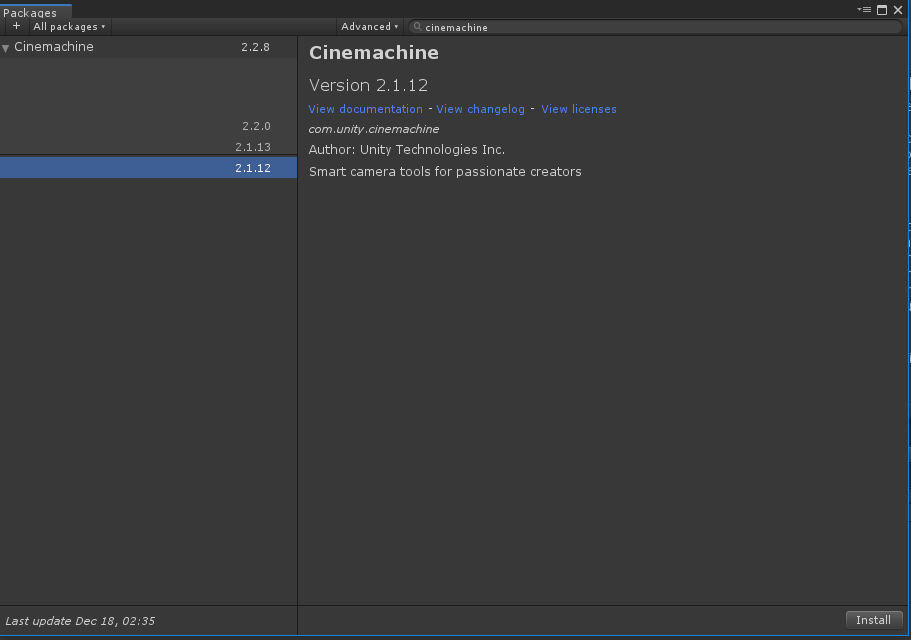Close the Packages window
This screenshot has height=640, width=911.
(897, 10)
